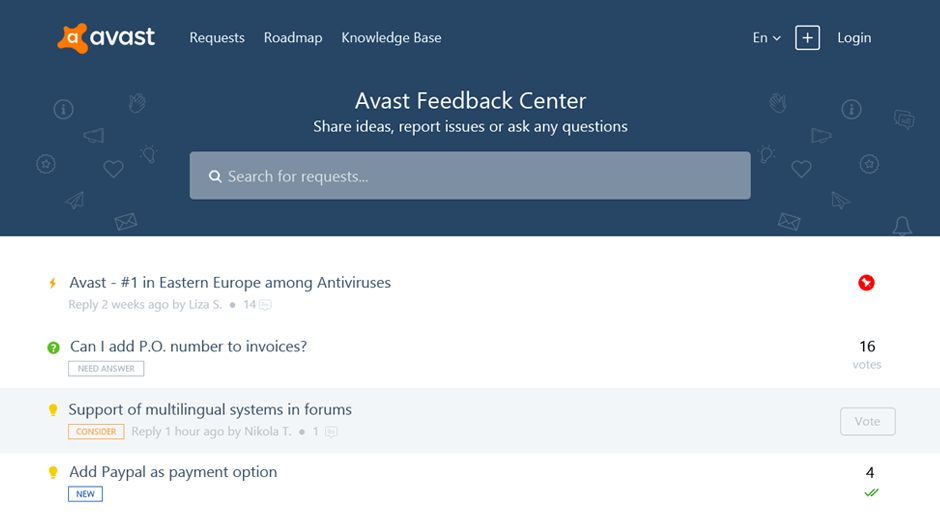This screenshot has height=519, width=940.
Task: Expand the En language dropdown
Action: click(x=766, y=38)
